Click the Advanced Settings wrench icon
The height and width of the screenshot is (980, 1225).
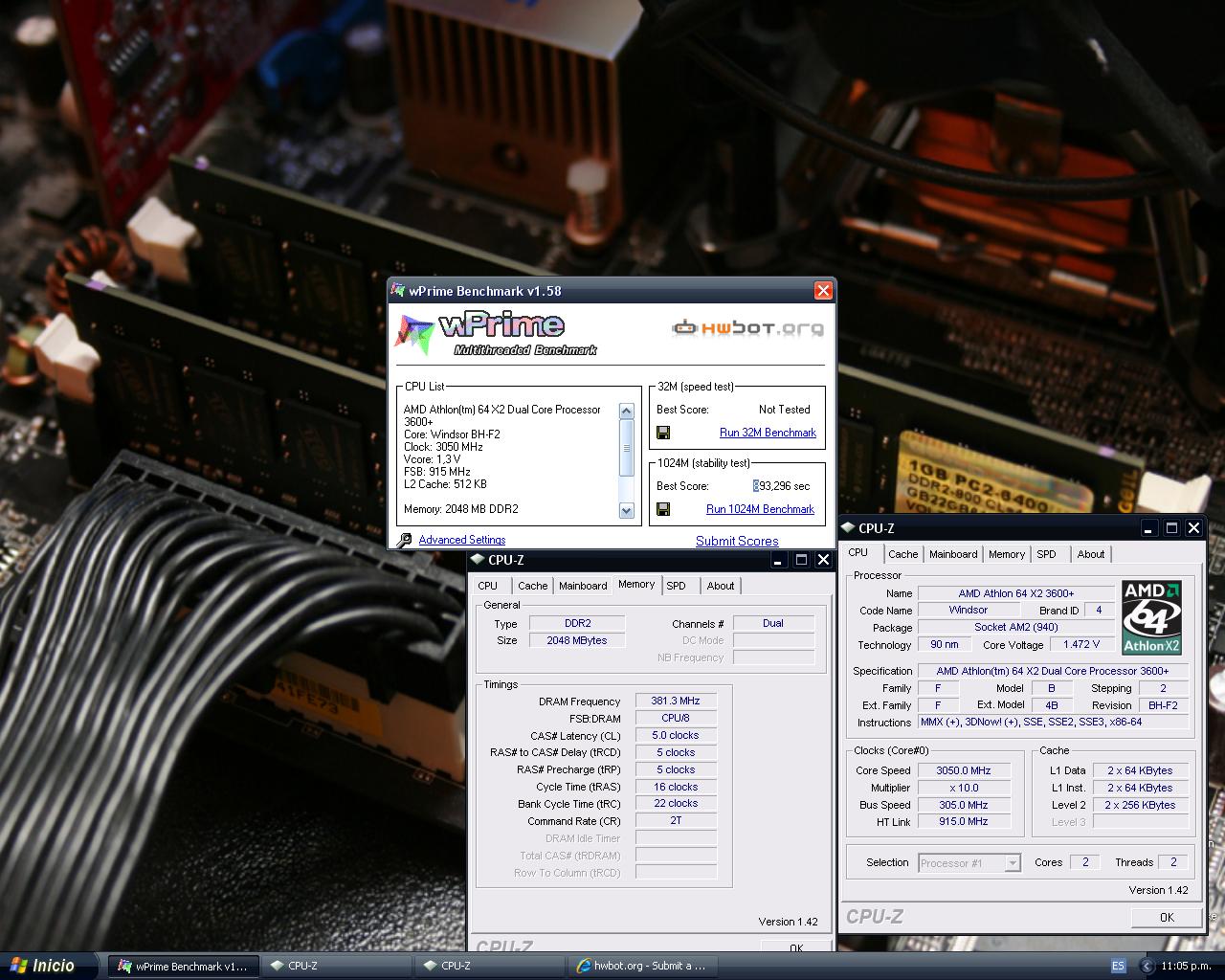click(405, 540)
